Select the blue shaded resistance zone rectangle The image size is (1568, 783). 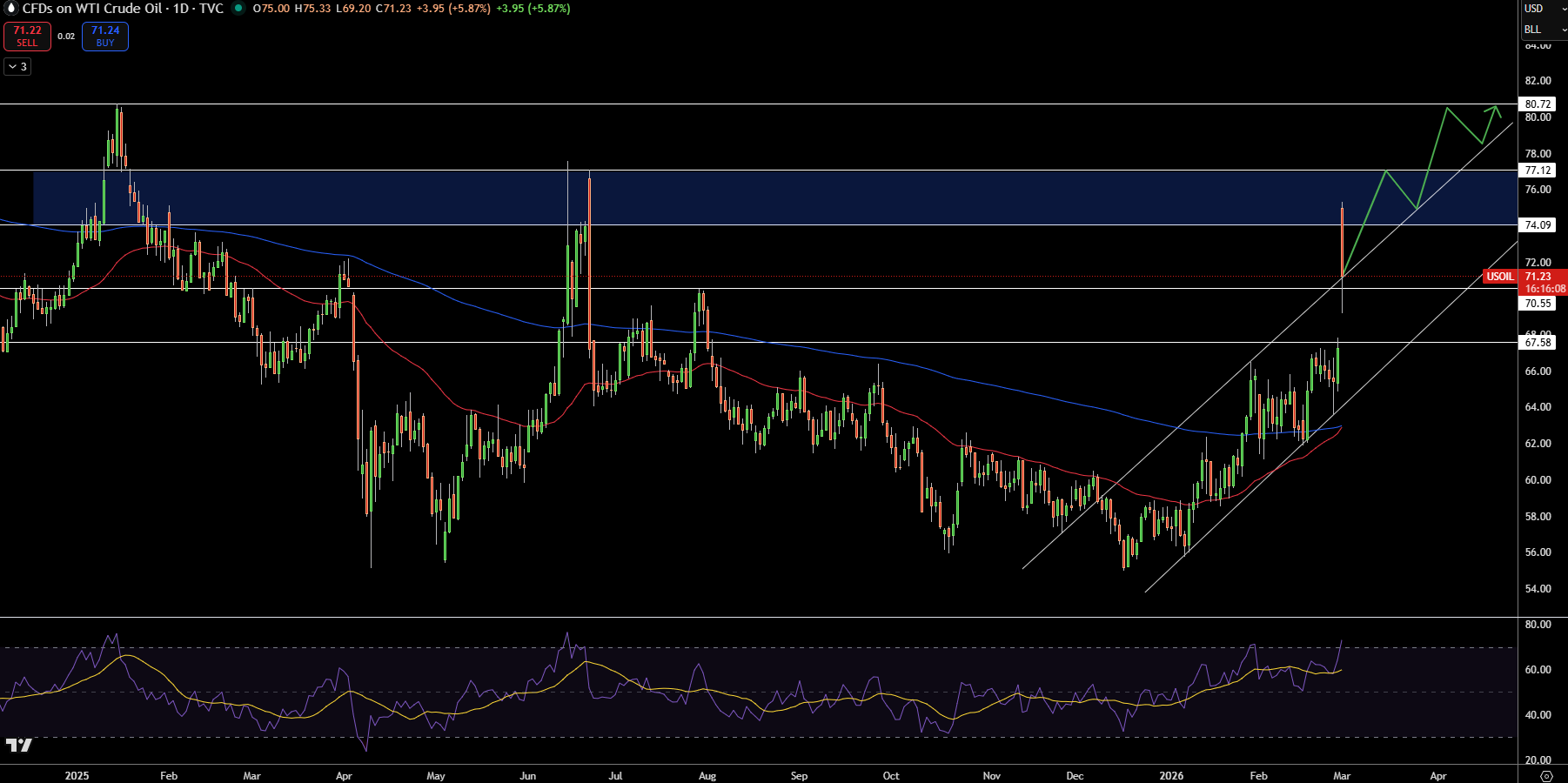pos(774,197)
